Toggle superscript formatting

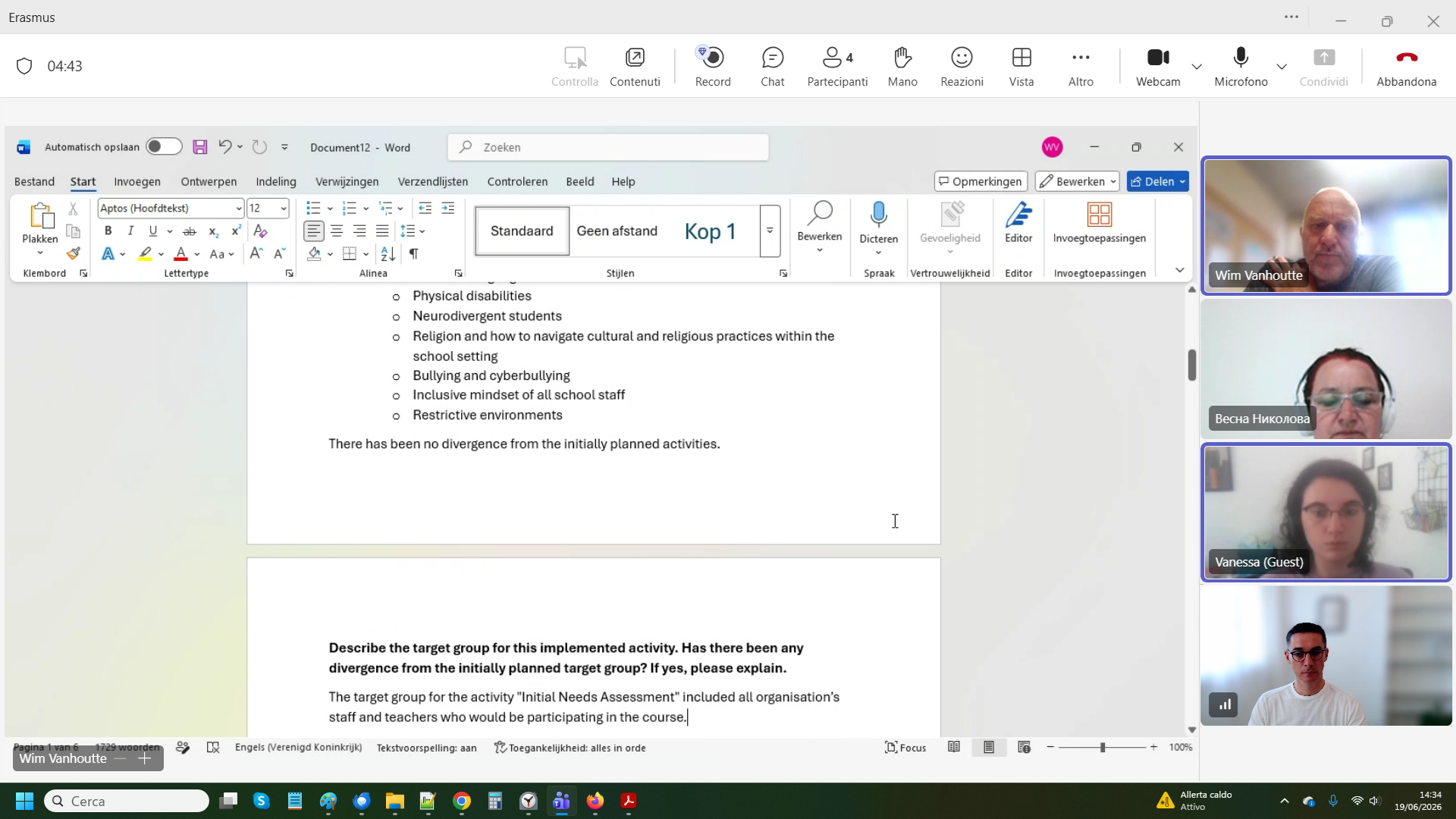tap(236, 231)
